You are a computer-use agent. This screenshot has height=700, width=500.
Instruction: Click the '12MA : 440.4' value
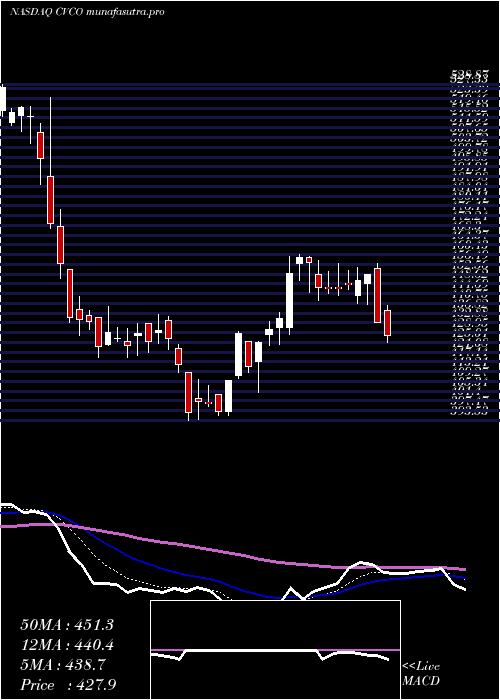[67, 645]
